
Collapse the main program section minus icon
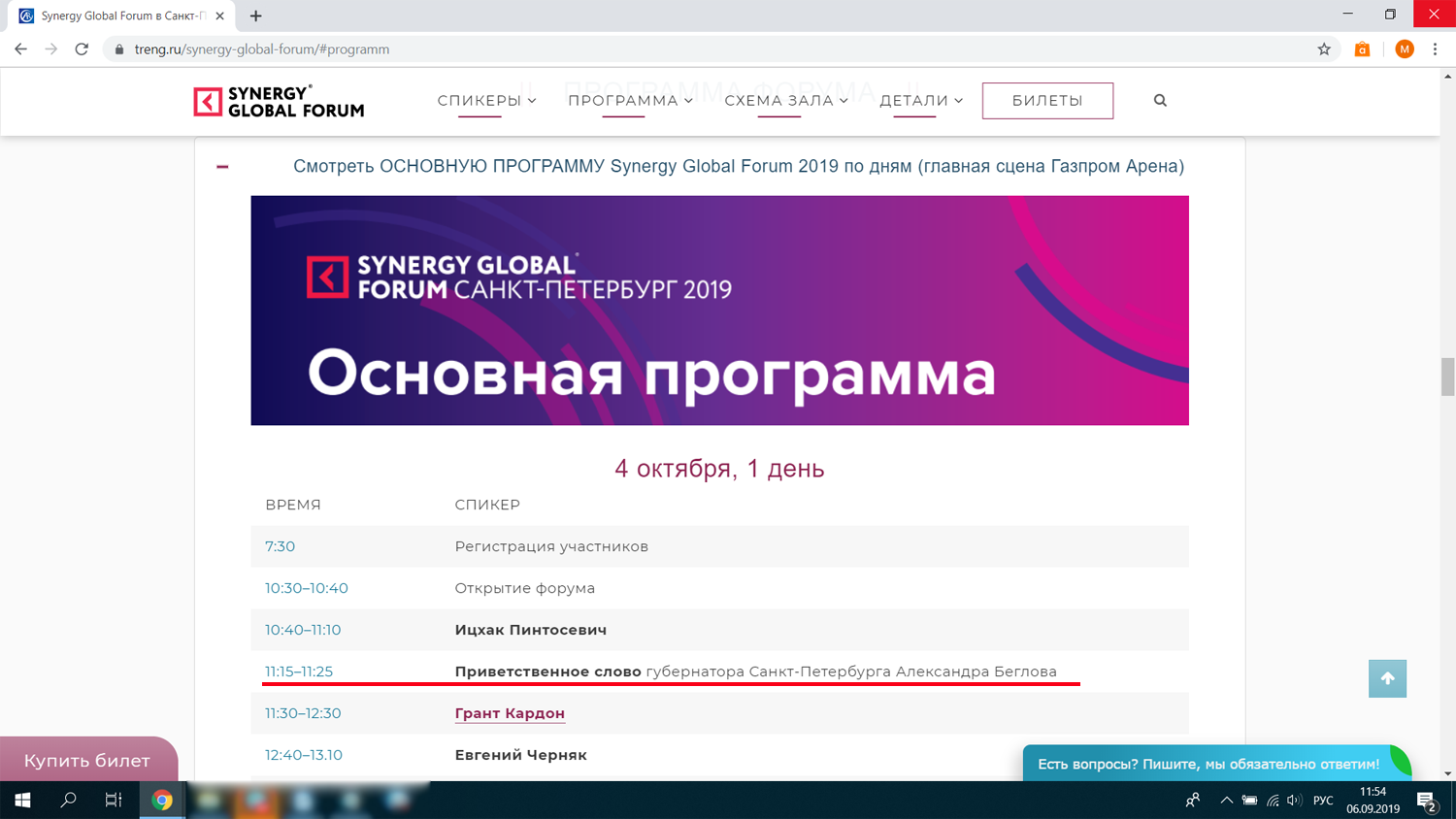222,167
